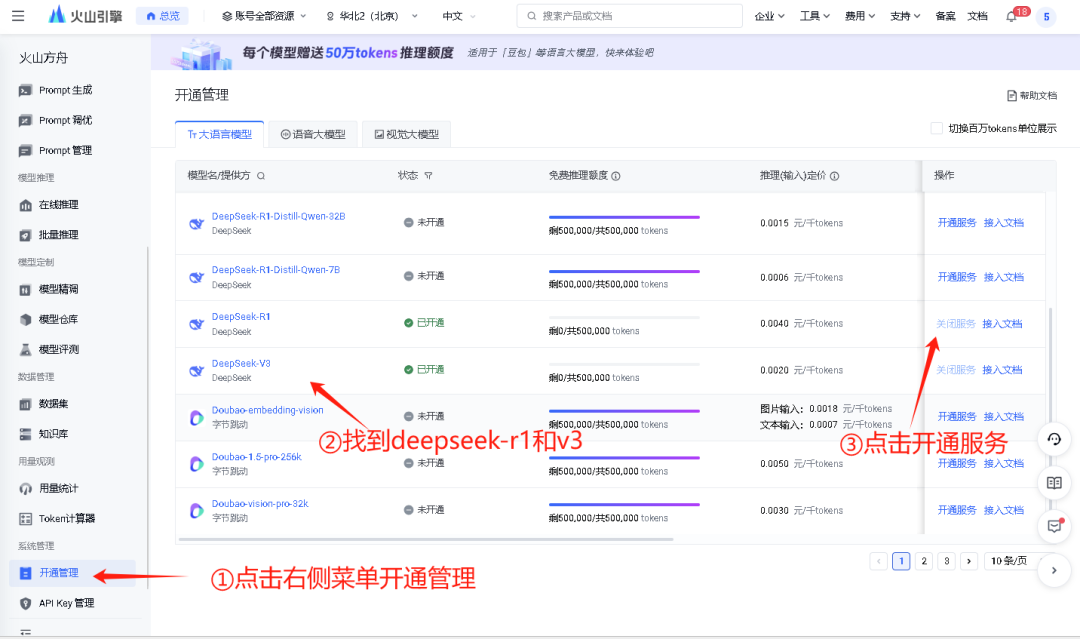Click the 模型仓库 sidebar icon

[25, 320]
